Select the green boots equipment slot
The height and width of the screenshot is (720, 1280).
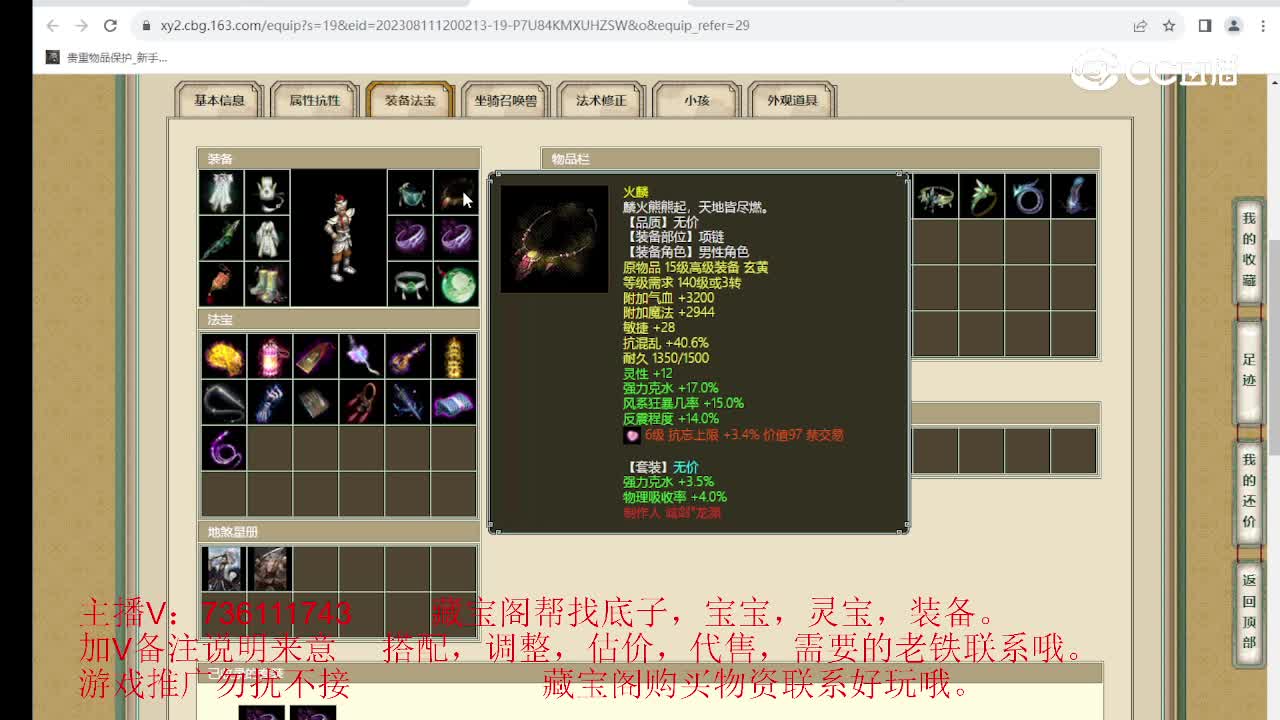(267, 284)
